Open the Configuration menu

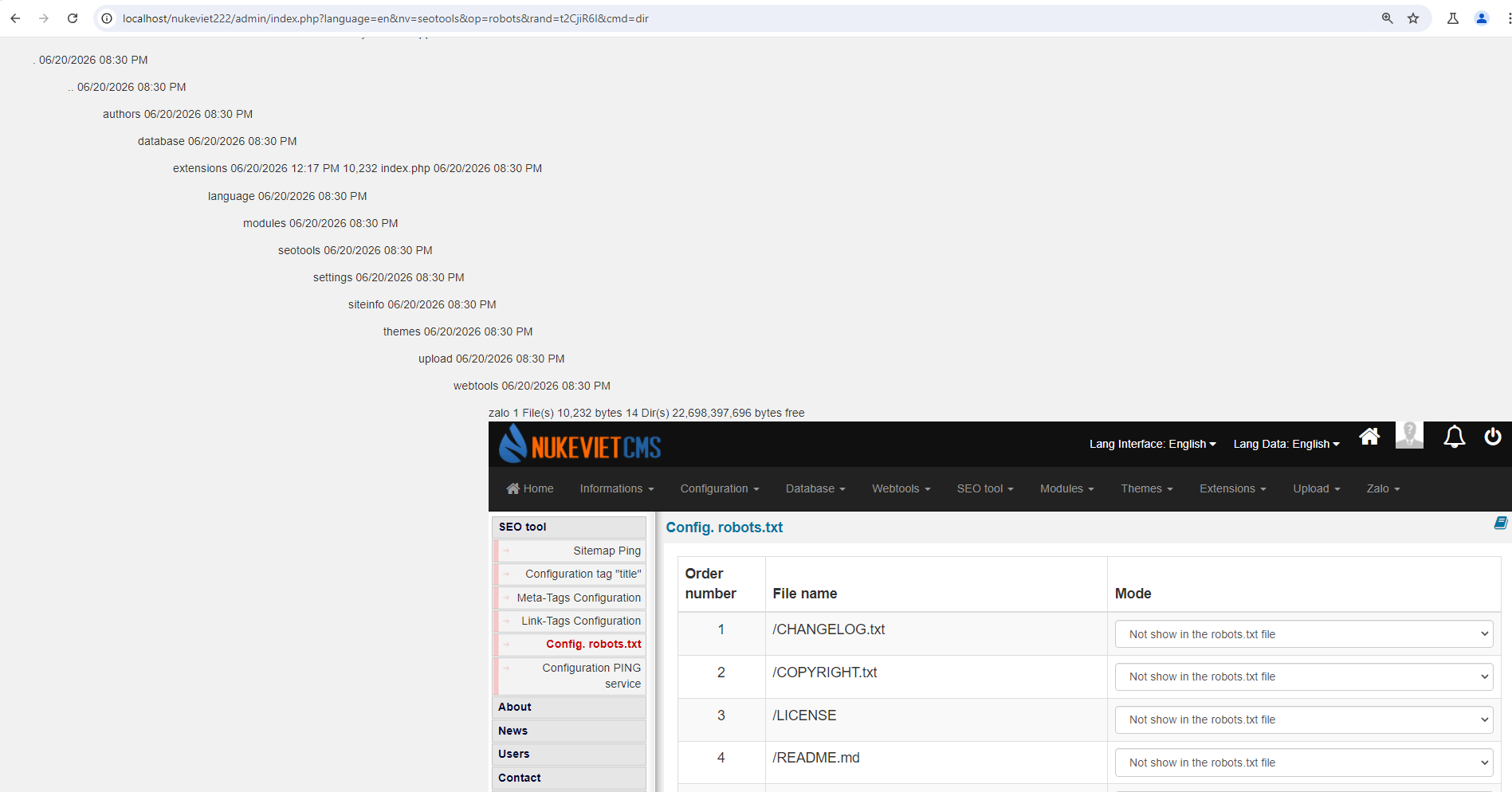pos(720,488)
